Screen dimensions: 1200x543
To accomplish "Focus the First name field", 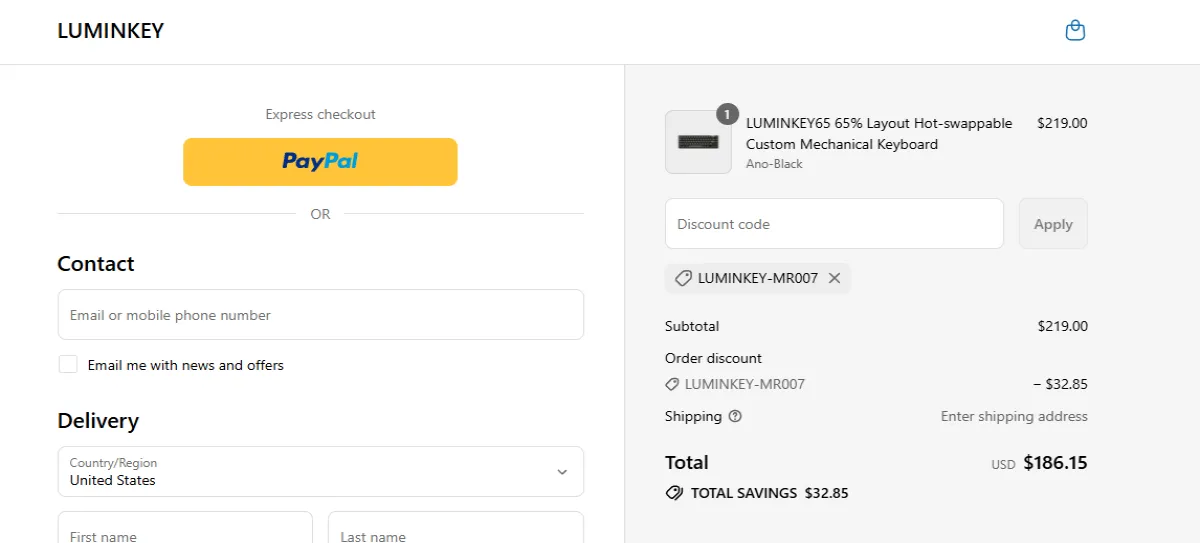I will coord(185,528).
